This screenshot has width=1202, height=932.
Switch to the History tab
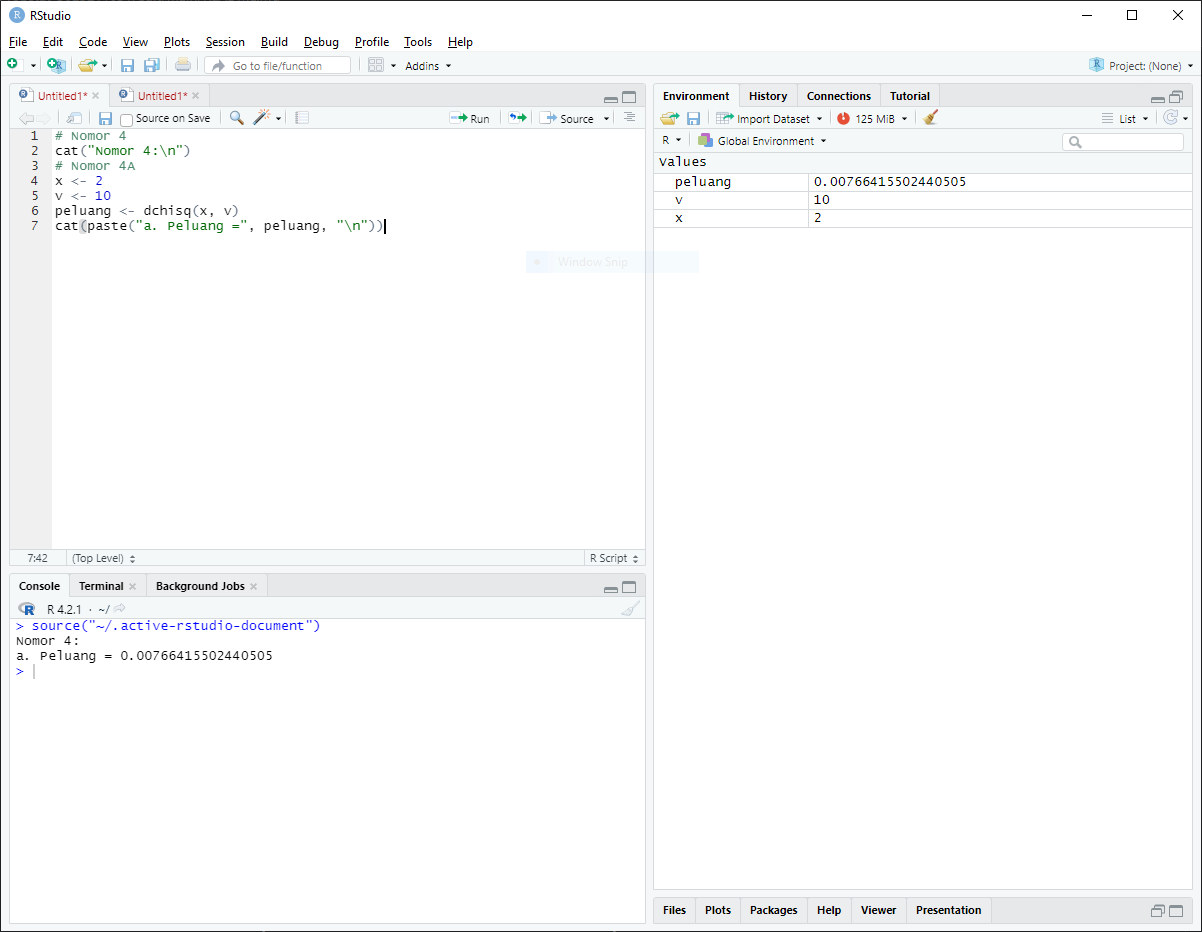tap(767, 95)
